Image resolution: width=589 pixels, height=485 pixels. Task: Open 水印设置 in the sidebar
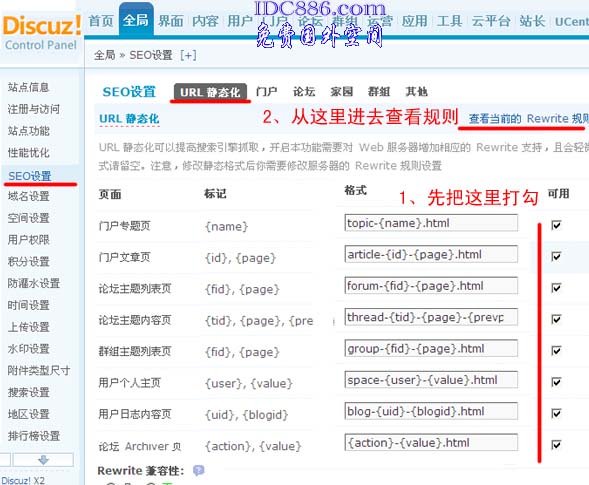[x=29, y=349]
